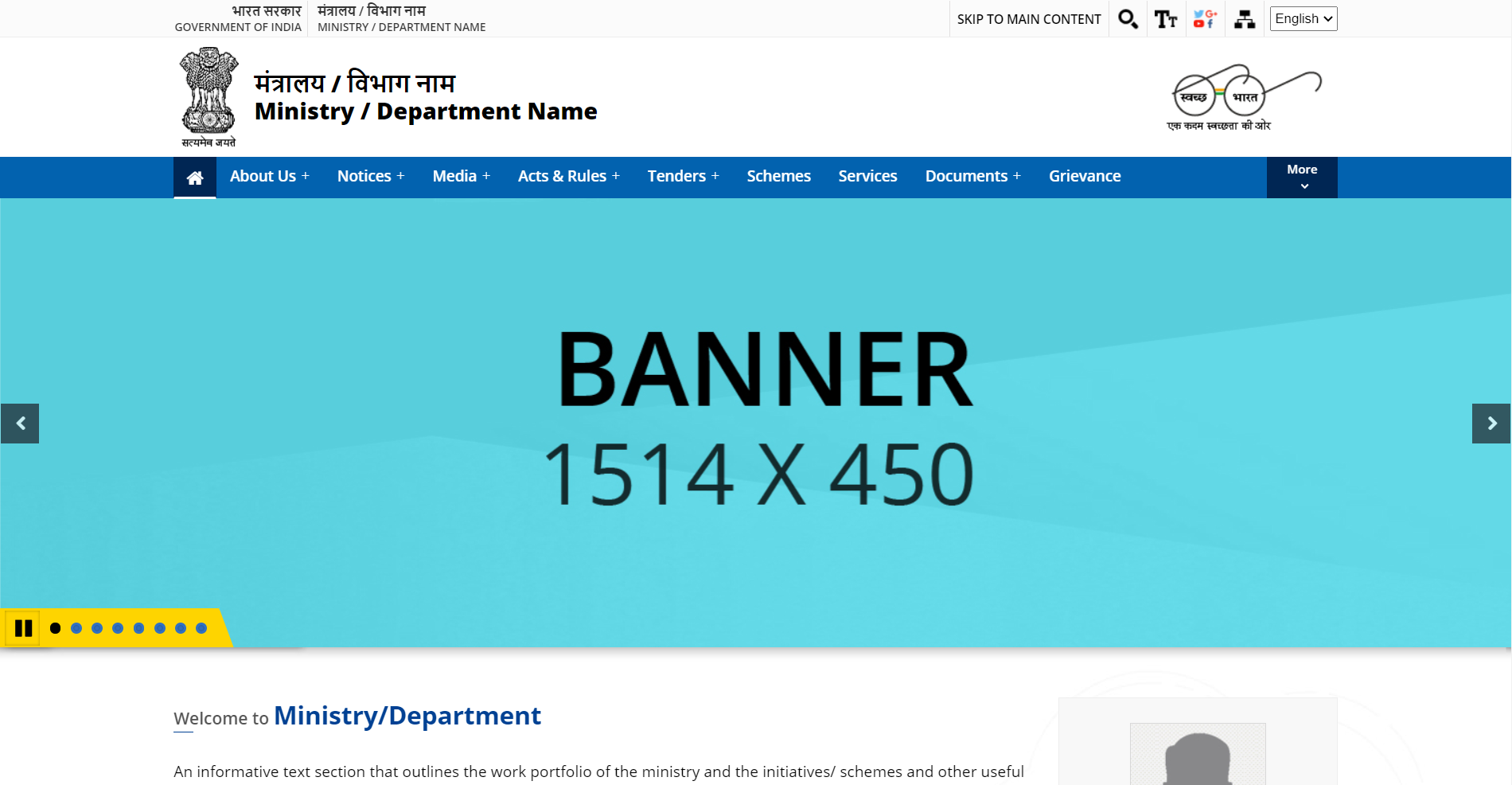The width and height of the screenshot is (1512, 785).
Task: Click the national emblem logo
Action: [x=208, y=96]
